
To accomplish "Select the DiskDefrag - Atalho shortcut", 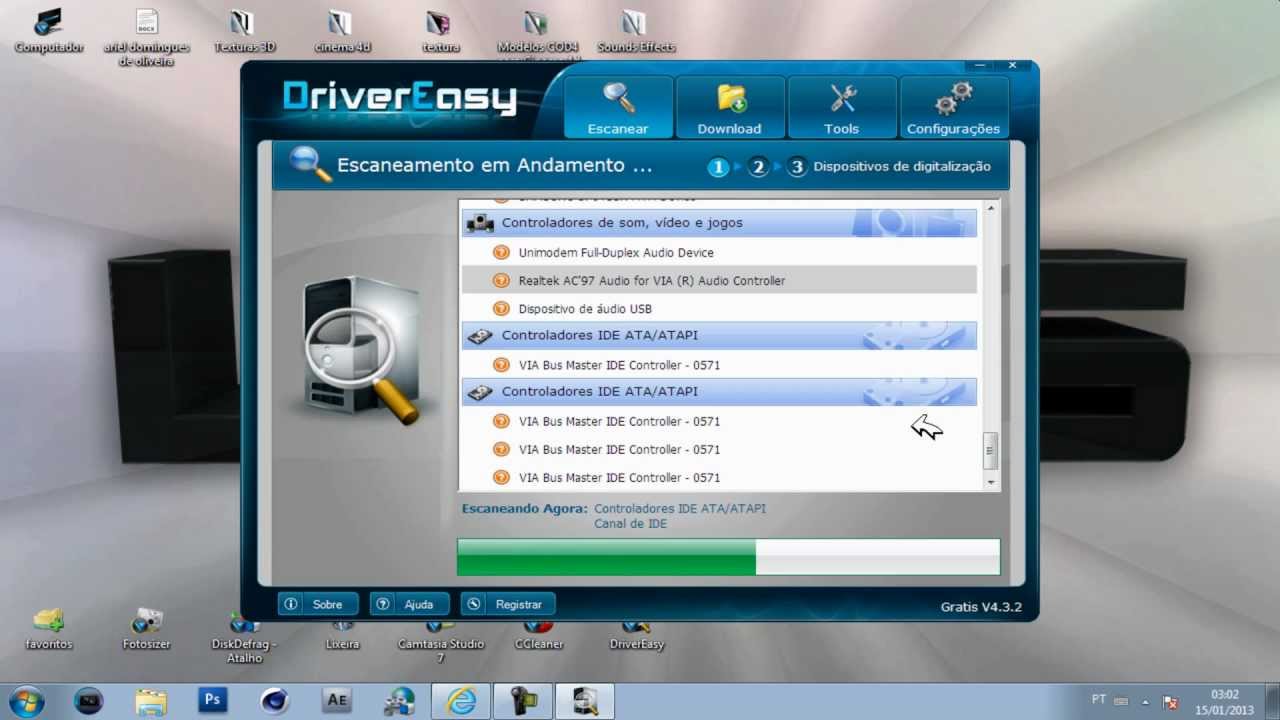I will (244, 637).
